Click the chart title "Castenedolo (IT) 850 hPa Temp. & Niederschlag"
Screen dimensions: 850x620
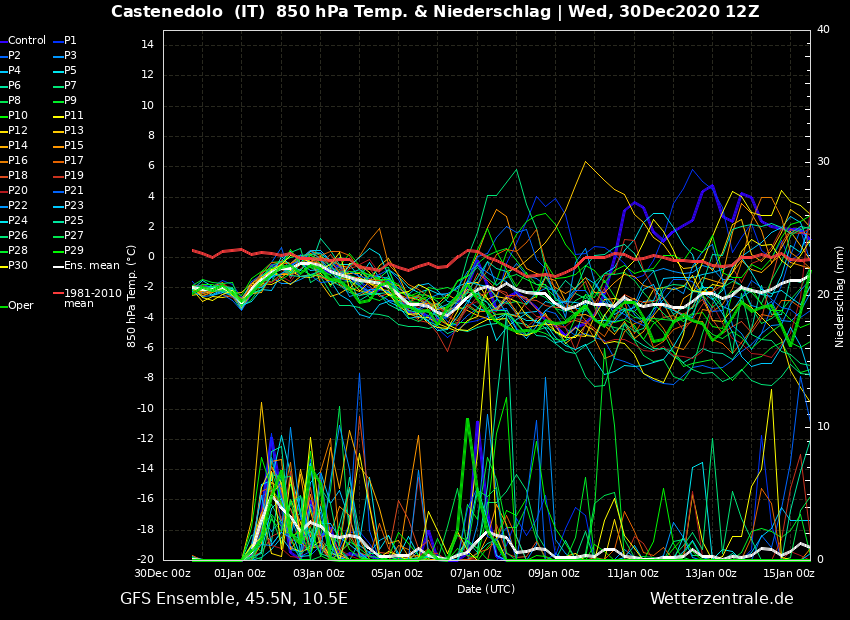[x=331, y=11]
